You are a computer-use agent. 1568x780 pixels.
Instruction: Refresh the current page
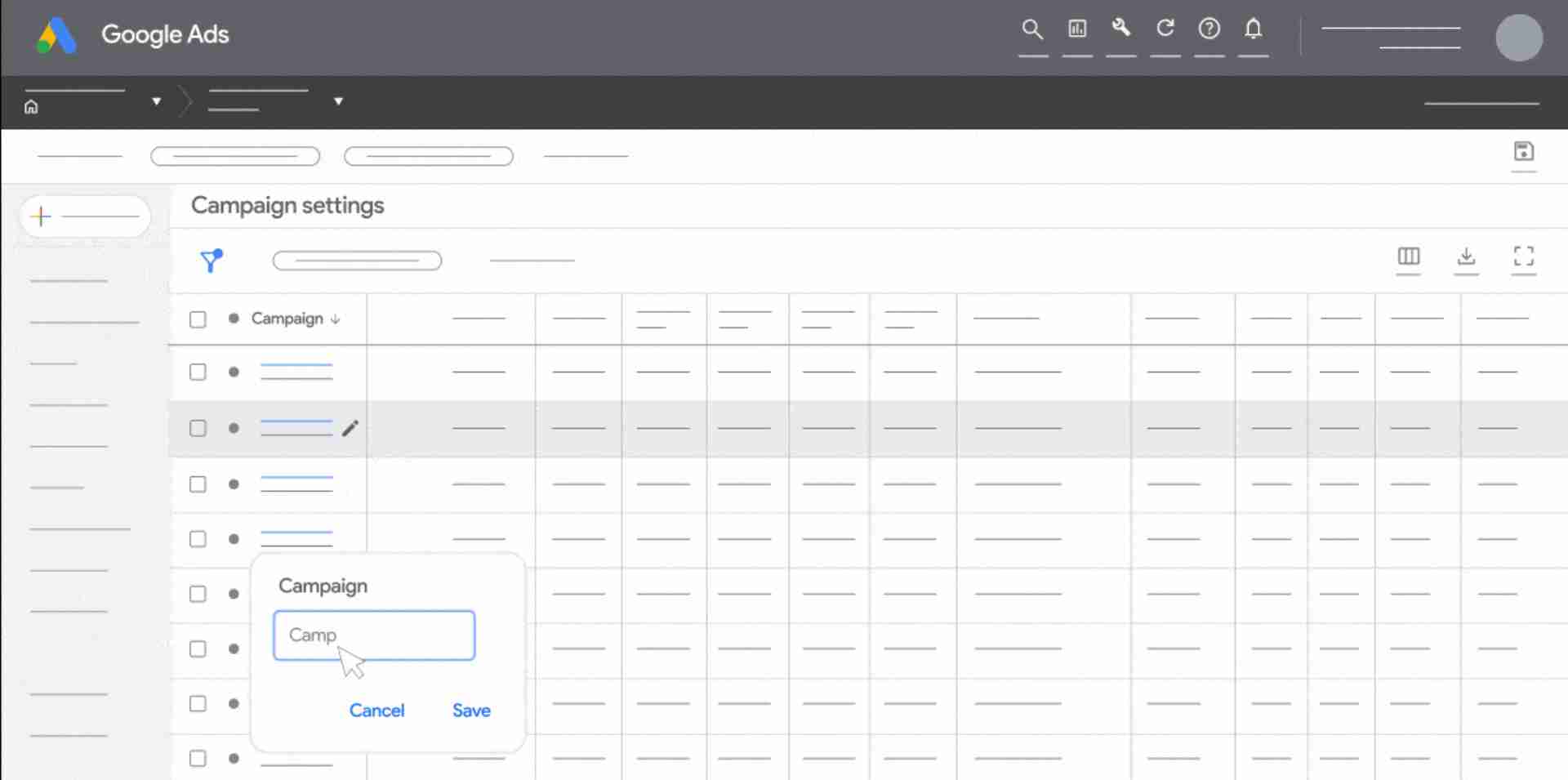(1165, 28)
